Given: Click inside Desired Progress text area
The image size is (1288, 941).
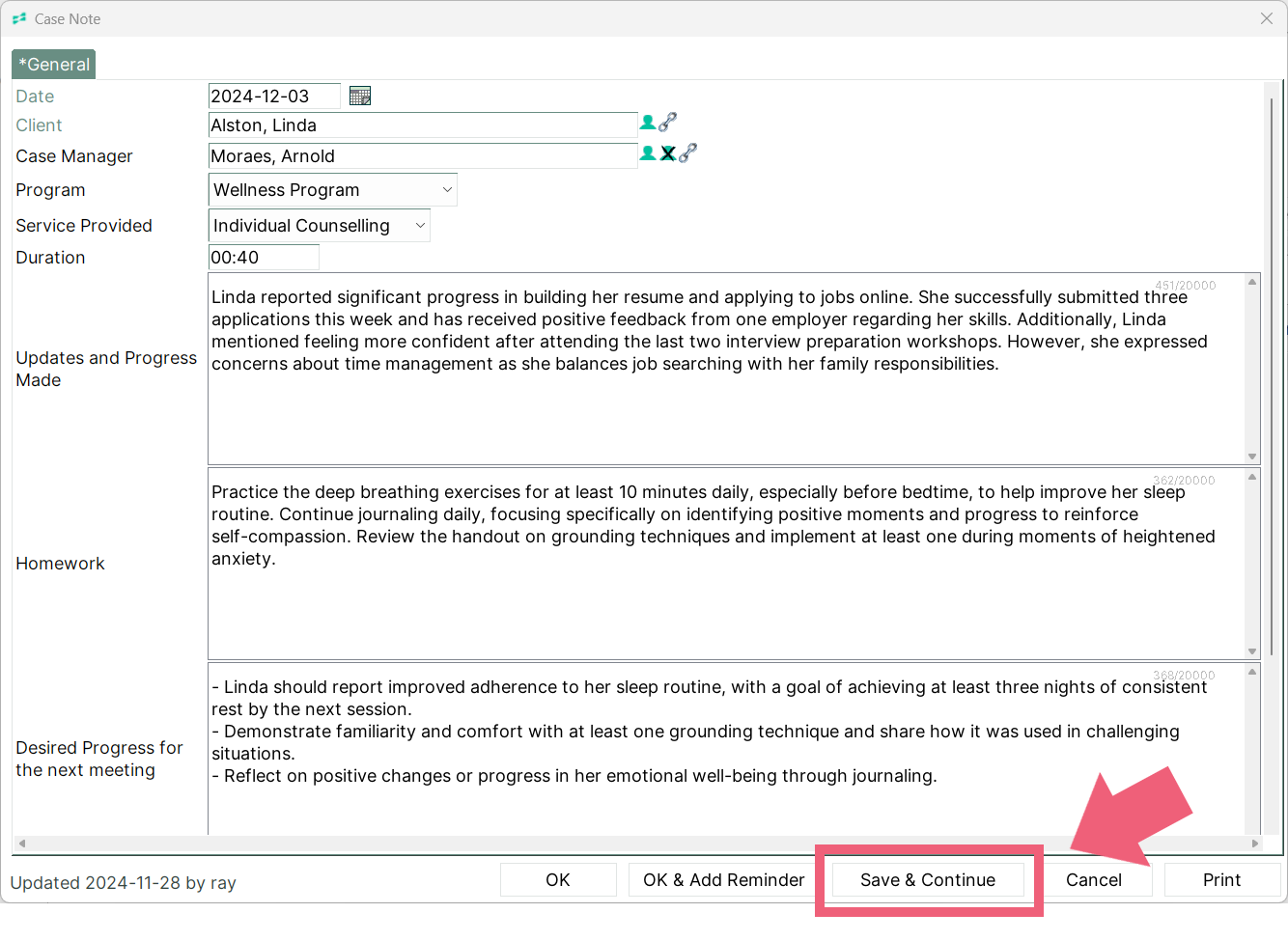Looking at the screenshot, I should [726, 749].
